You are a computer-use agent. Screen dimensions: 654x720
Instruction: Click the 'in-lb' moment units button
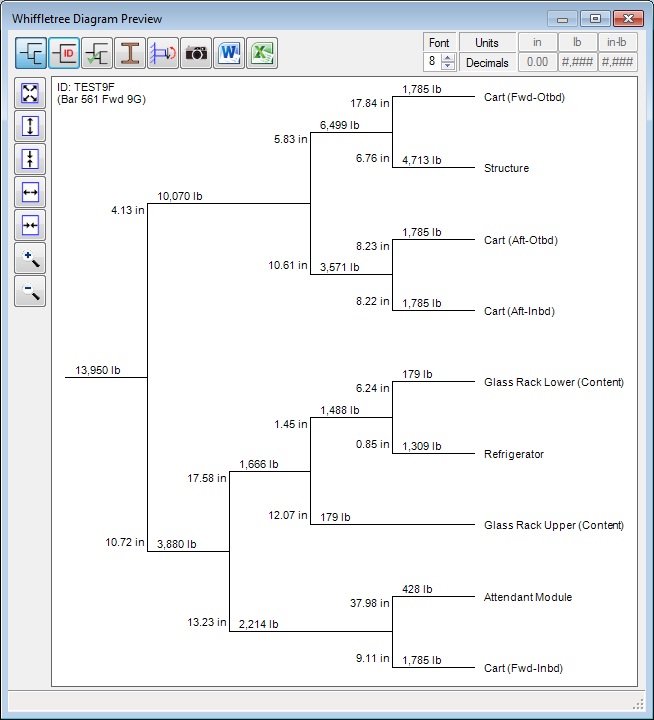point(617,42)
